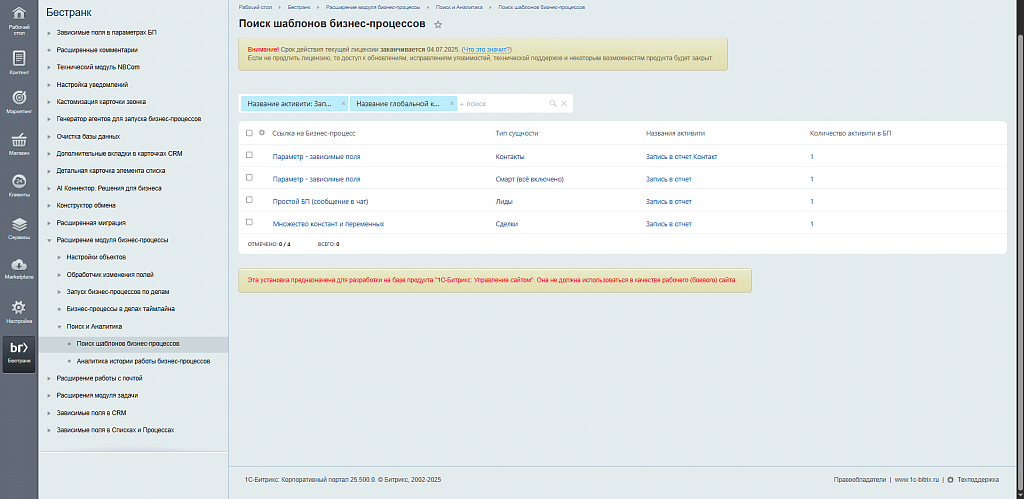Open Настройки объектов submenu item

coord(103,257)
